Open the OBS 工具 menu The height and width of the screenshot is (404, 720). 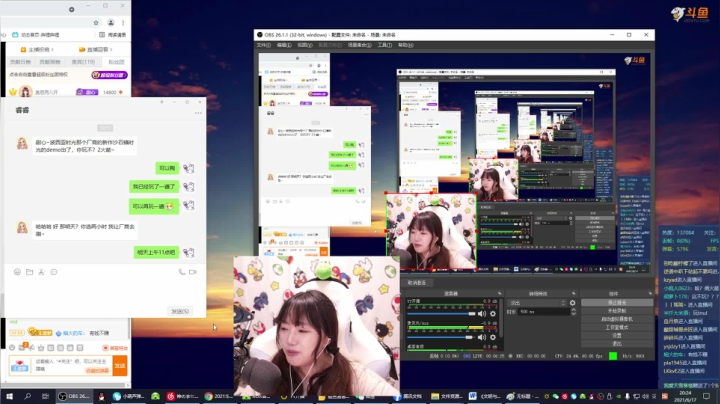coord(384,45)
